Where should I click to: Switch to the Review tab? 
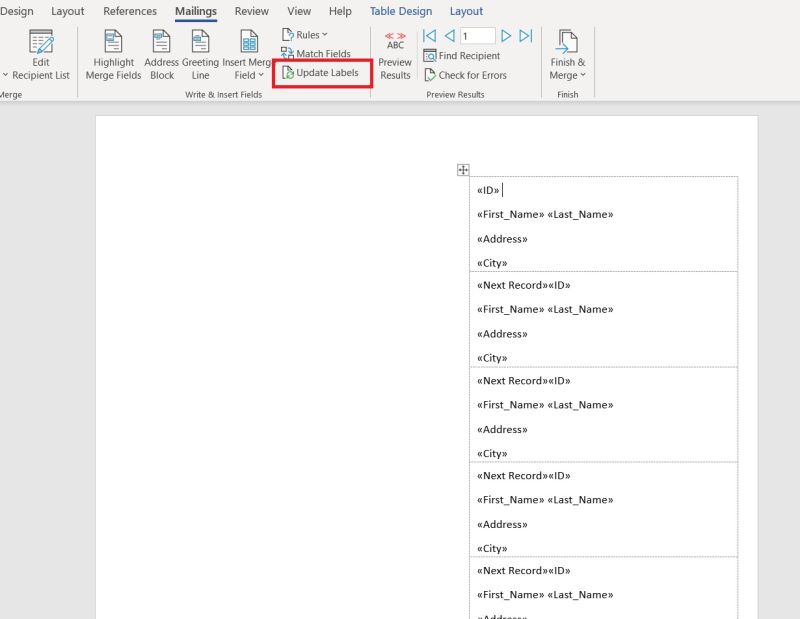tap(251, 12)
